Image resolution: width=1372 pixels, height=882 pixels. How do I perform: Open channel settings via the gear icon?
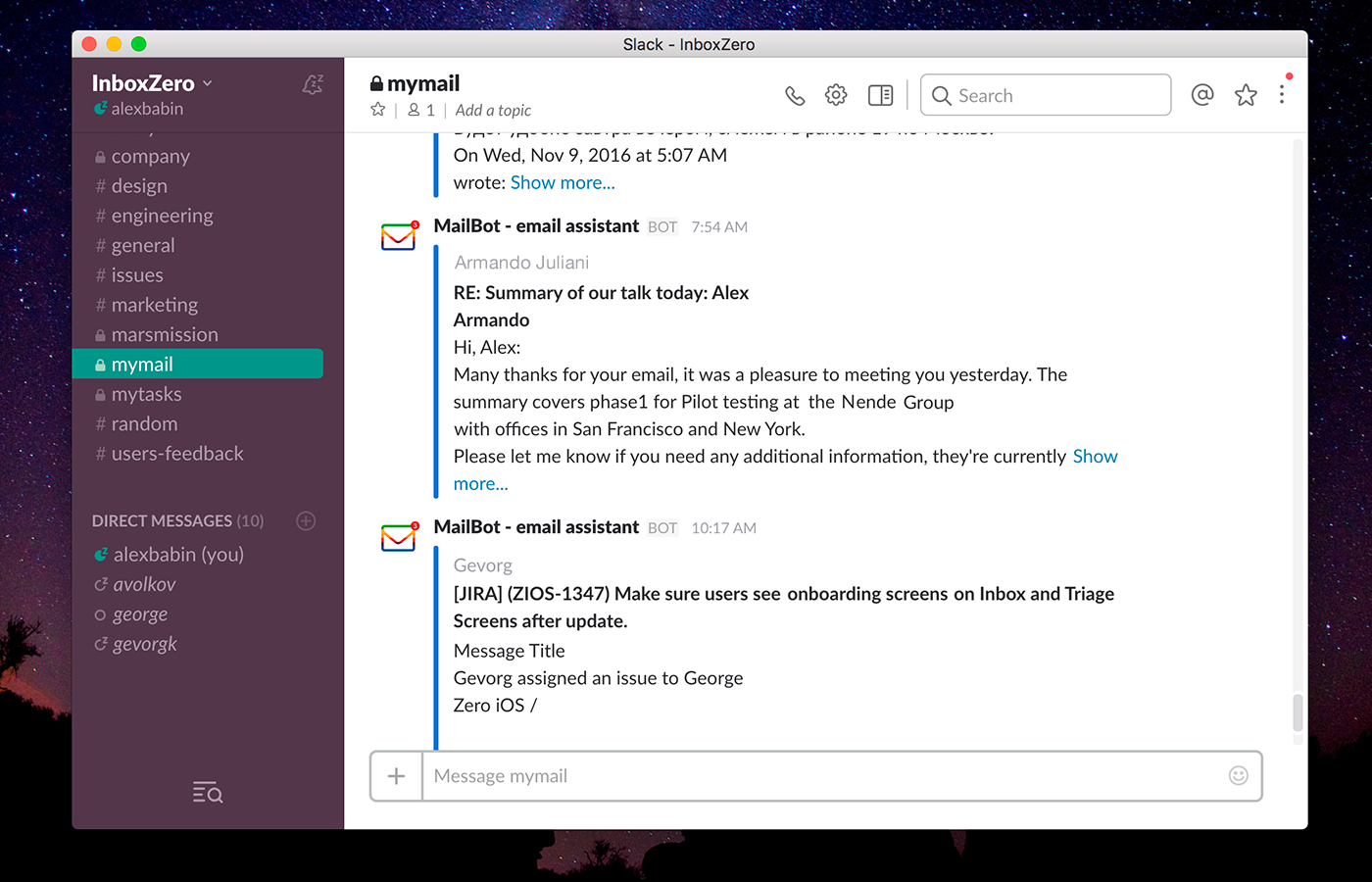click(836, 94)
